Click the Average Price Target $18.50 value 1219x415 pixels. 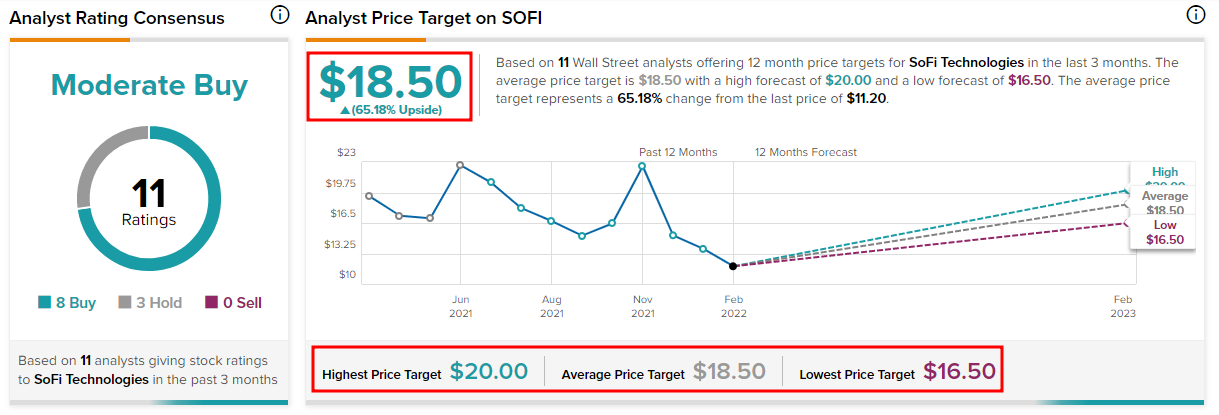pos(727,372)
